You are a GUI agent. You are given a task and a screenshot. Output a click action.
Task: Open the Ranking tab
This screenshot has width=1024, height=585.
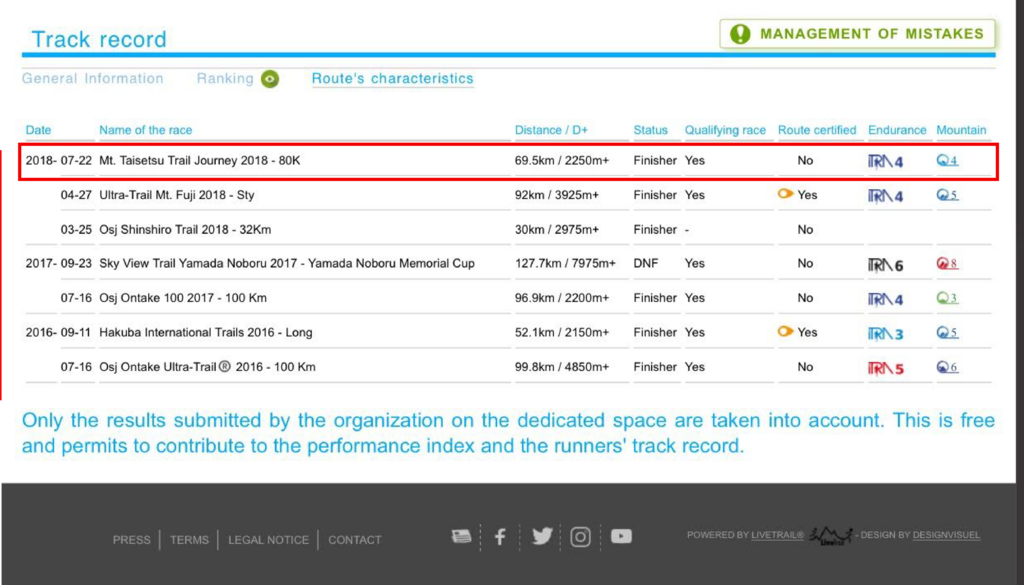(225, 78)
